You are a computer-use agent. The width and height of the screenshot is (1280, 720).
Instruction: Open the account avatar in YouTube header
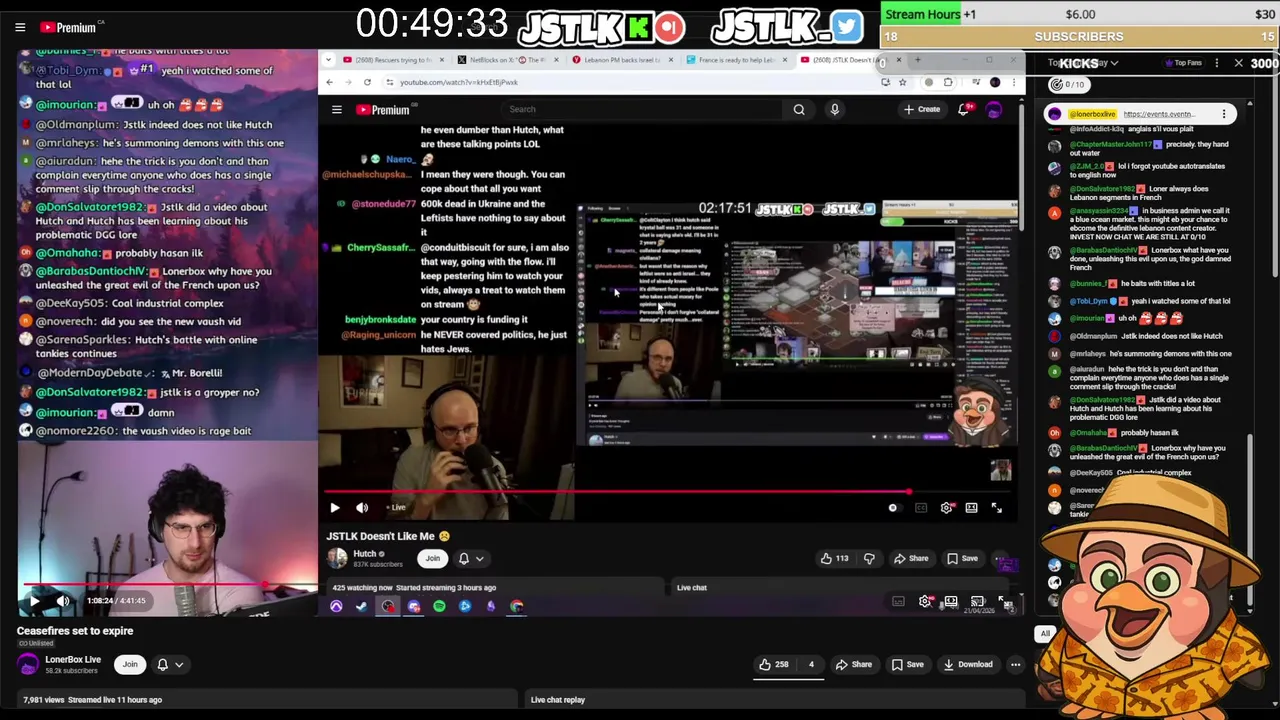tap(994, 109)
